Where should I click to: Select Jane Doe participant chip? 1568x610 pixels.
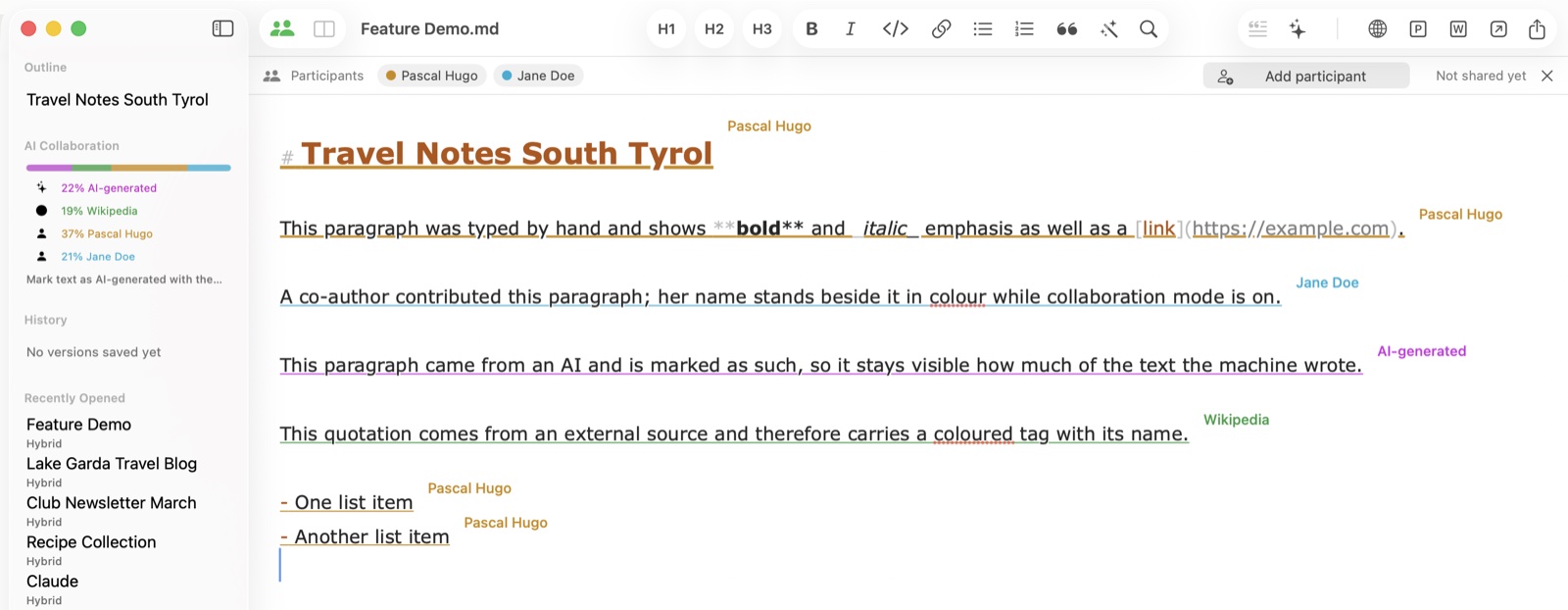(538, 76)
